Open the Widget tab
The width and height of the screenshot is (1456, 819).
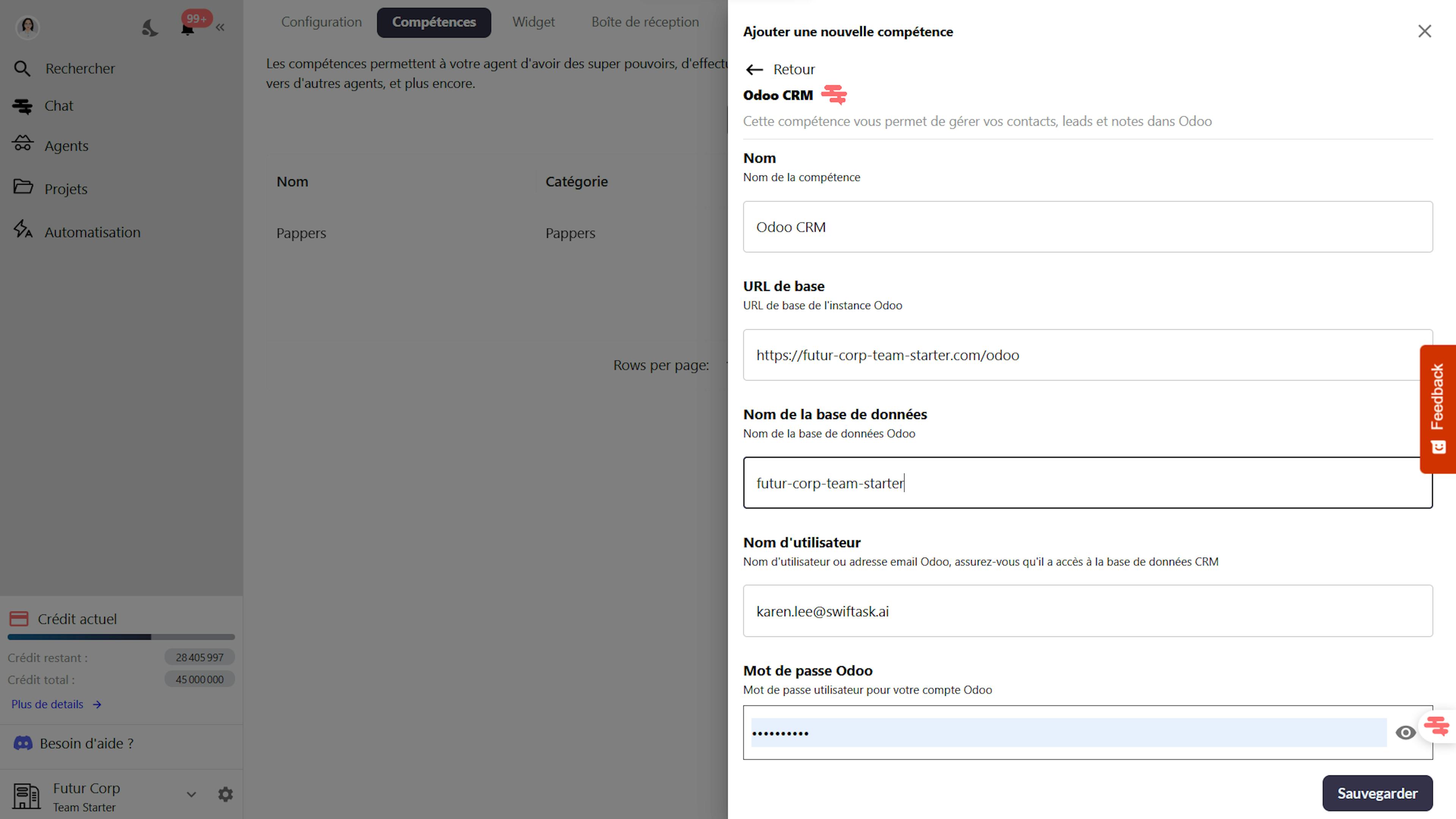pyautogui.click(x=533, y=22)
